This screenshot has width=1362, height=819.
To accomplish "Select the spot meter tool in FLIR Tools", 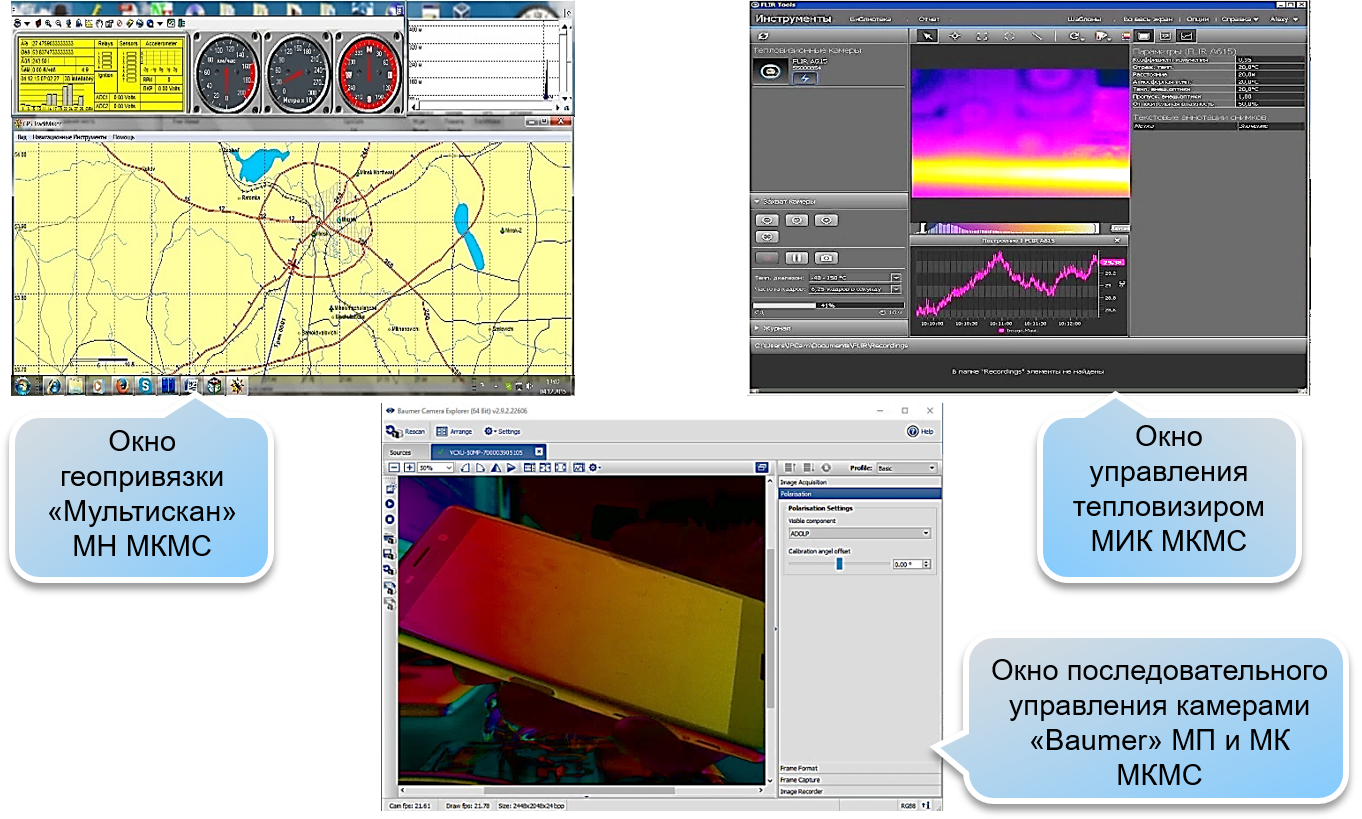I will (x=955, y=36).
